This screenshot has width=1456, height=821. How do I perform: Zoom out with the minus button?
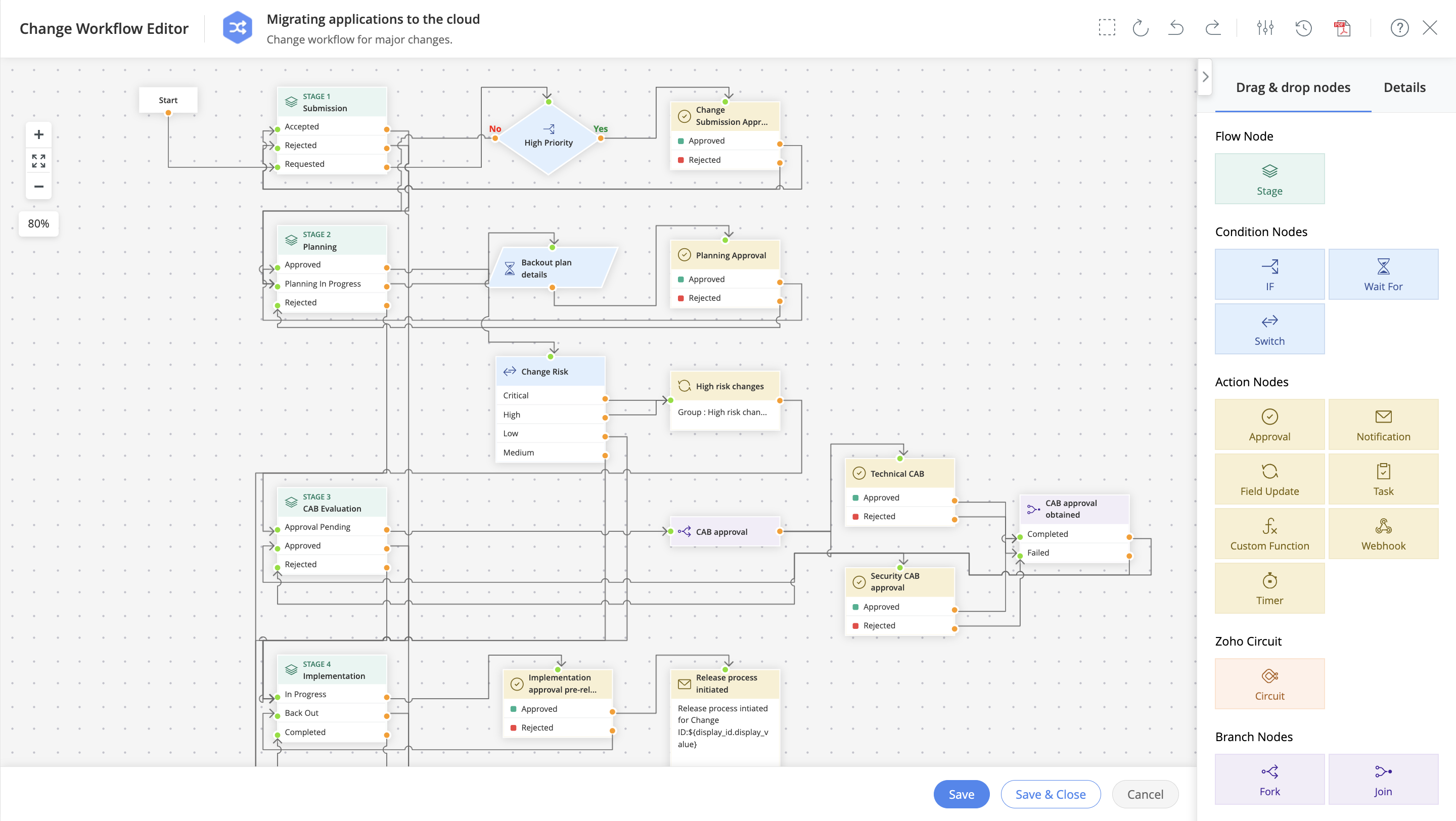38,187
